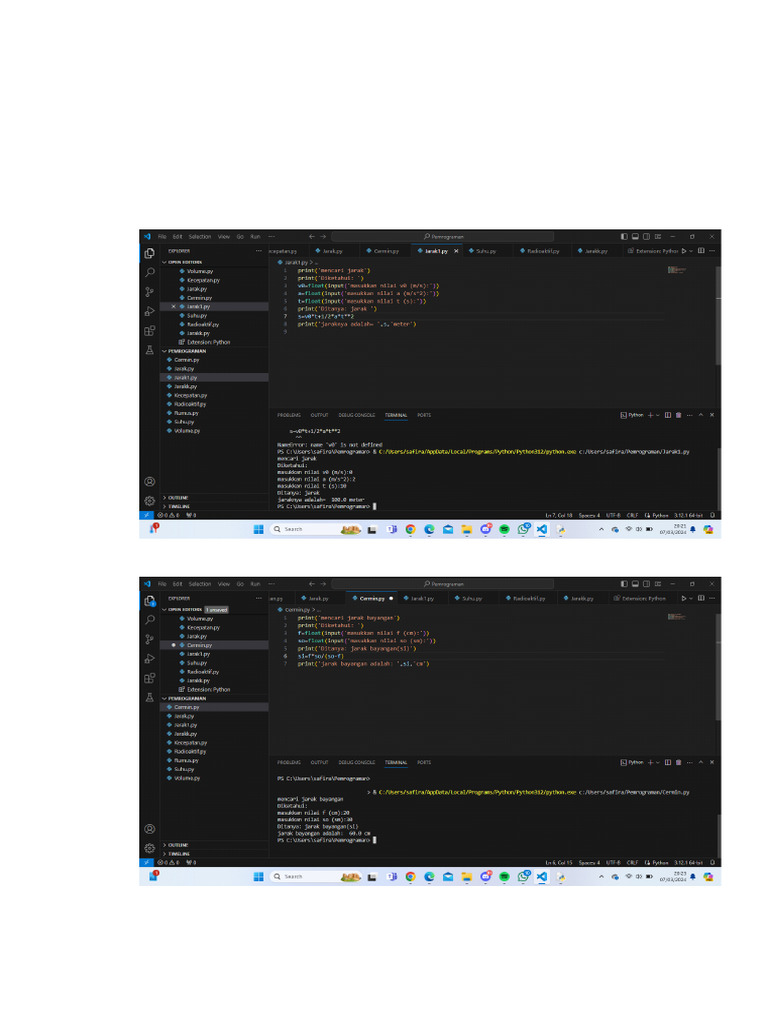Click the editor minimap in Jarak1.py window

click(x=676, y=270)
